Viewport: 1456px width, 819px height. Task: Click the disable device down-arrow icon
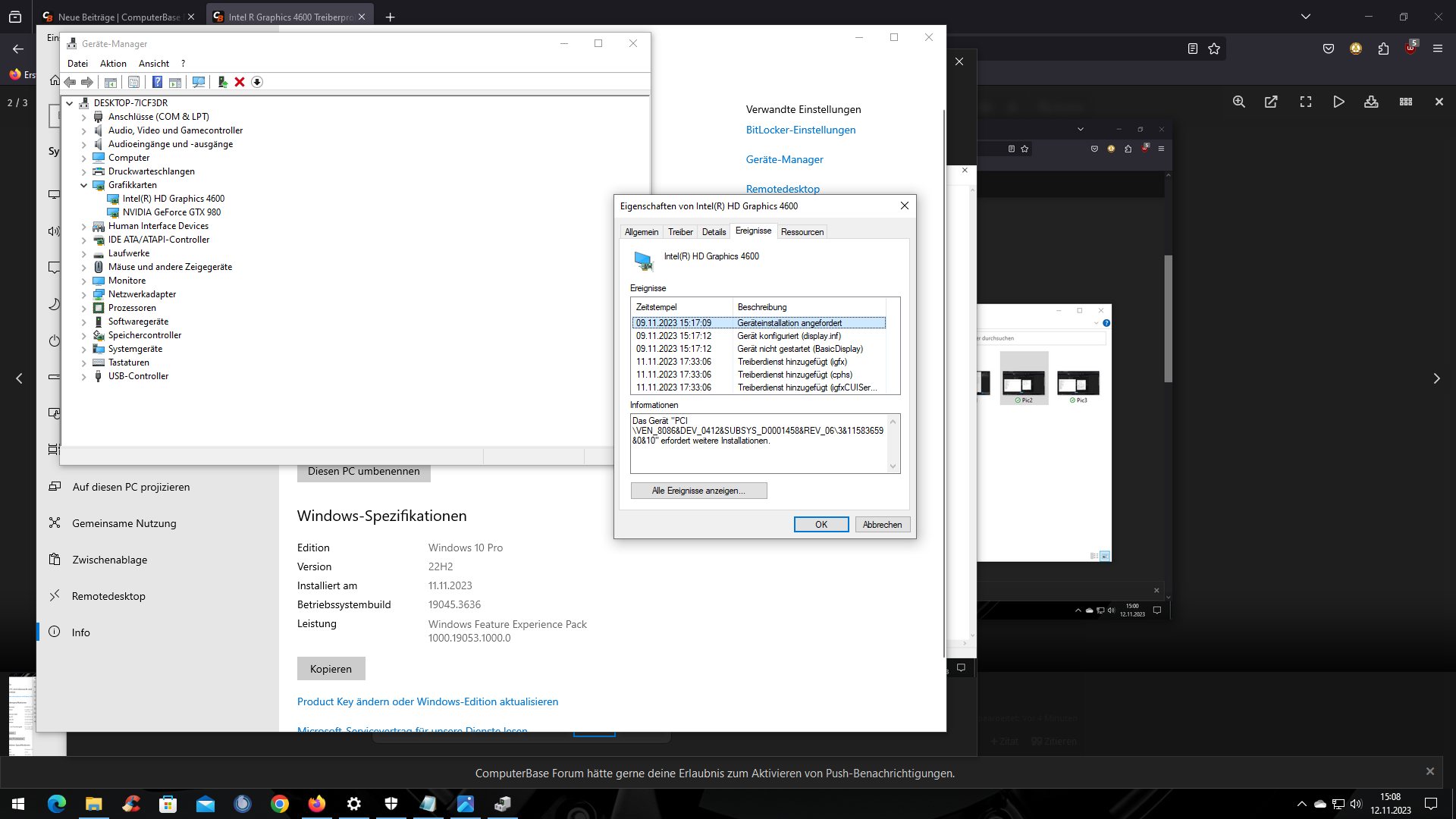(257, 82)
